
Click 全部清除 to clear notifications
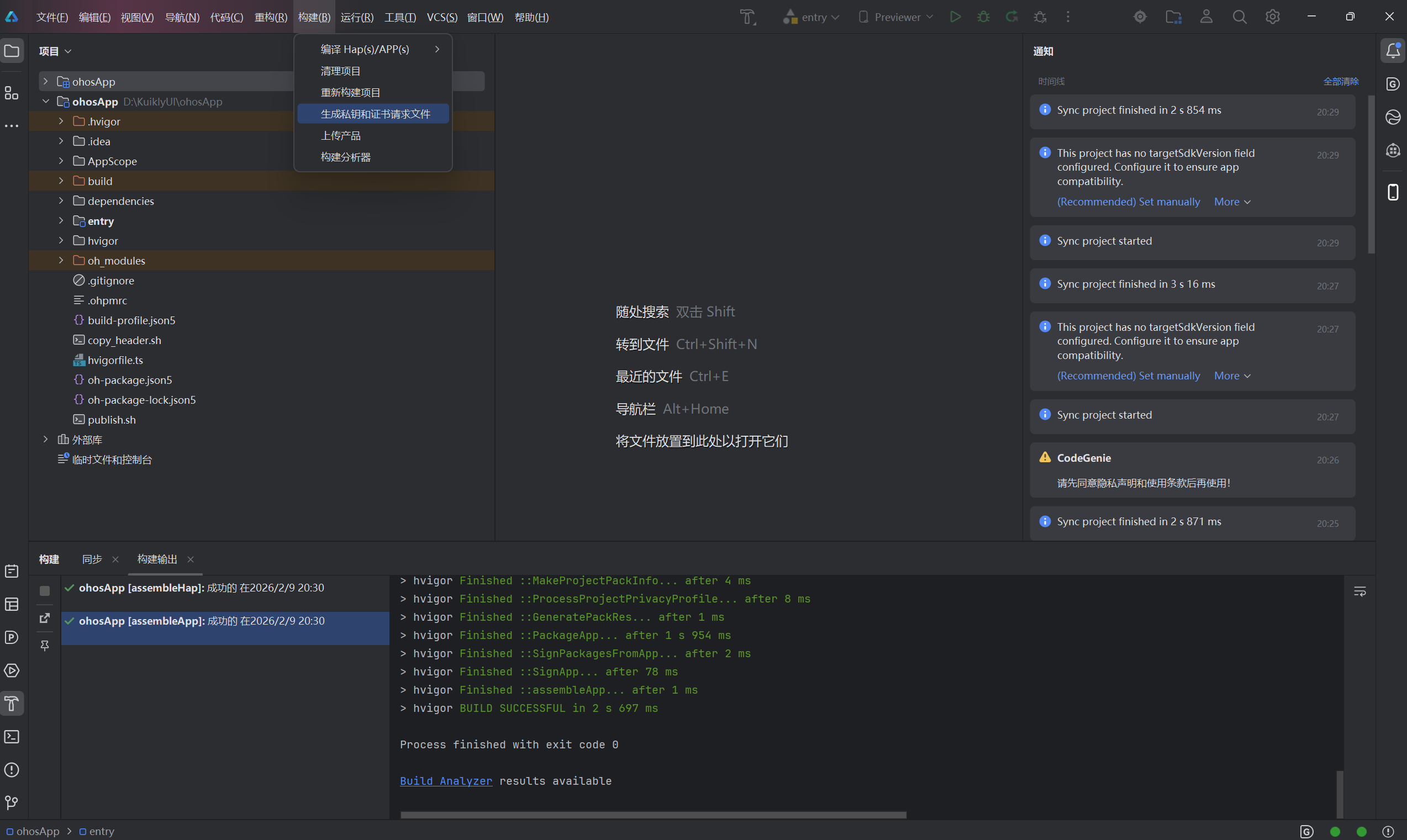click(1340, 82)
